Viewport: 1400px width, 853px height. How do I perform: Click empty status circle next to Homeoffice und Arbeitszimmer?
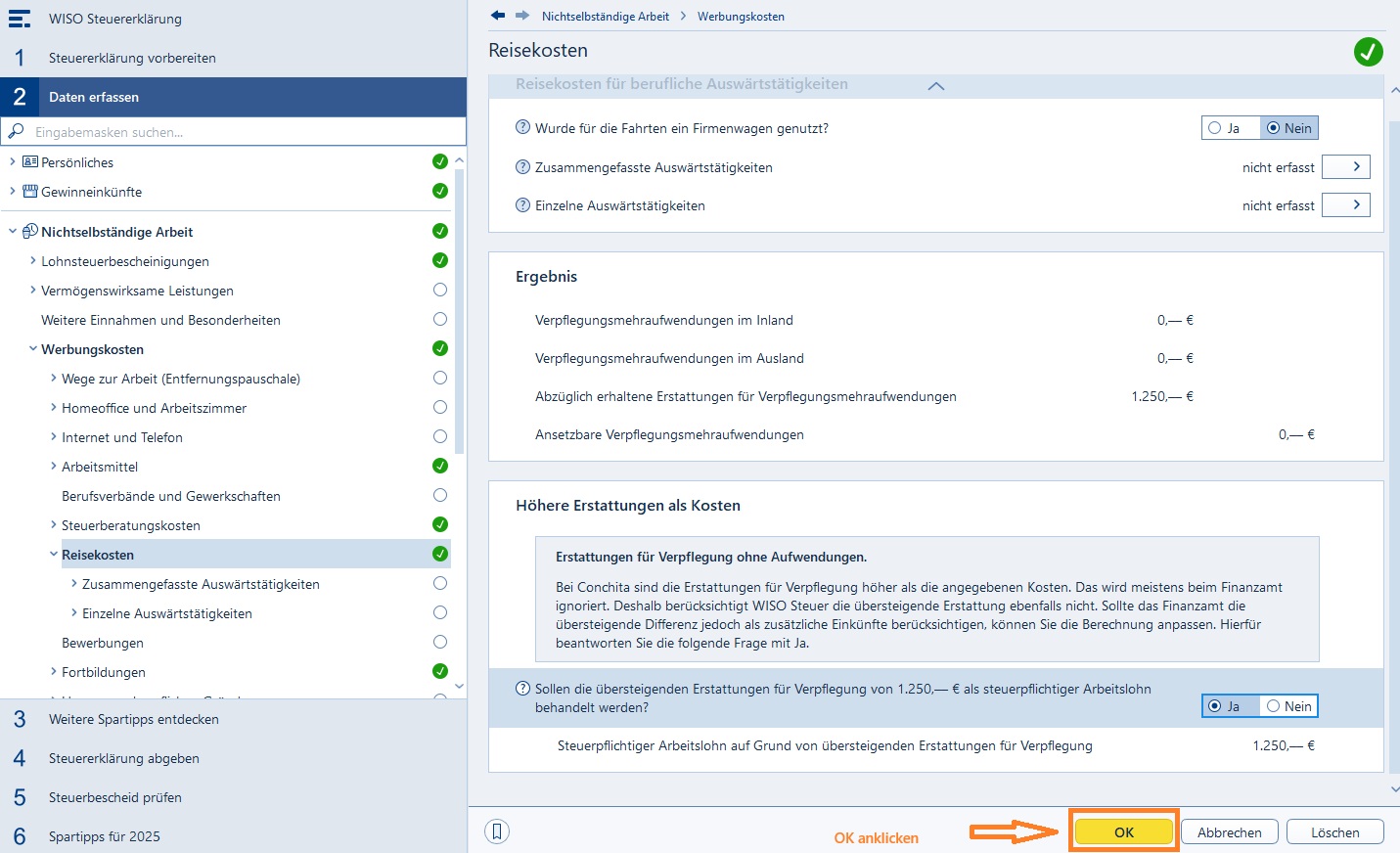point(440,407)
